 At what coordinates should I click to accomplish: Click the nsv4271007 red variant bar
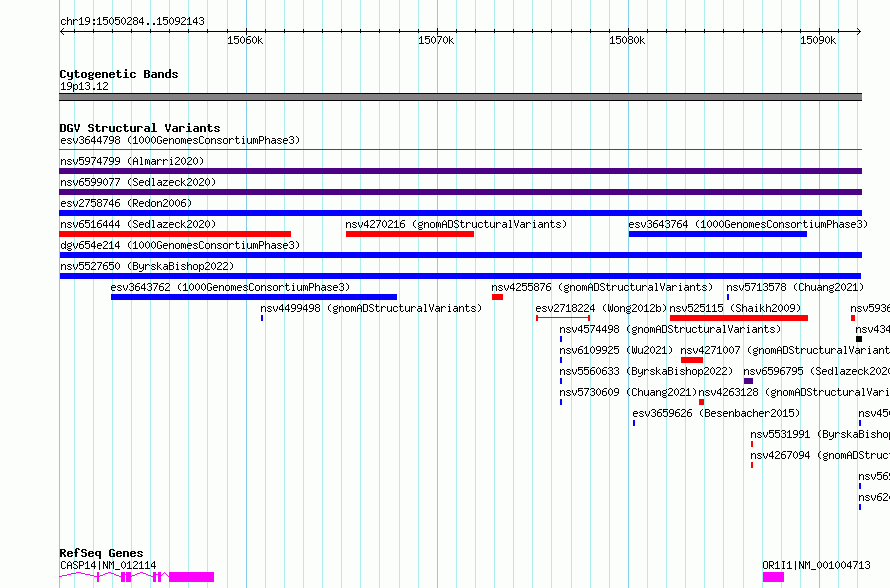(691, 360)
